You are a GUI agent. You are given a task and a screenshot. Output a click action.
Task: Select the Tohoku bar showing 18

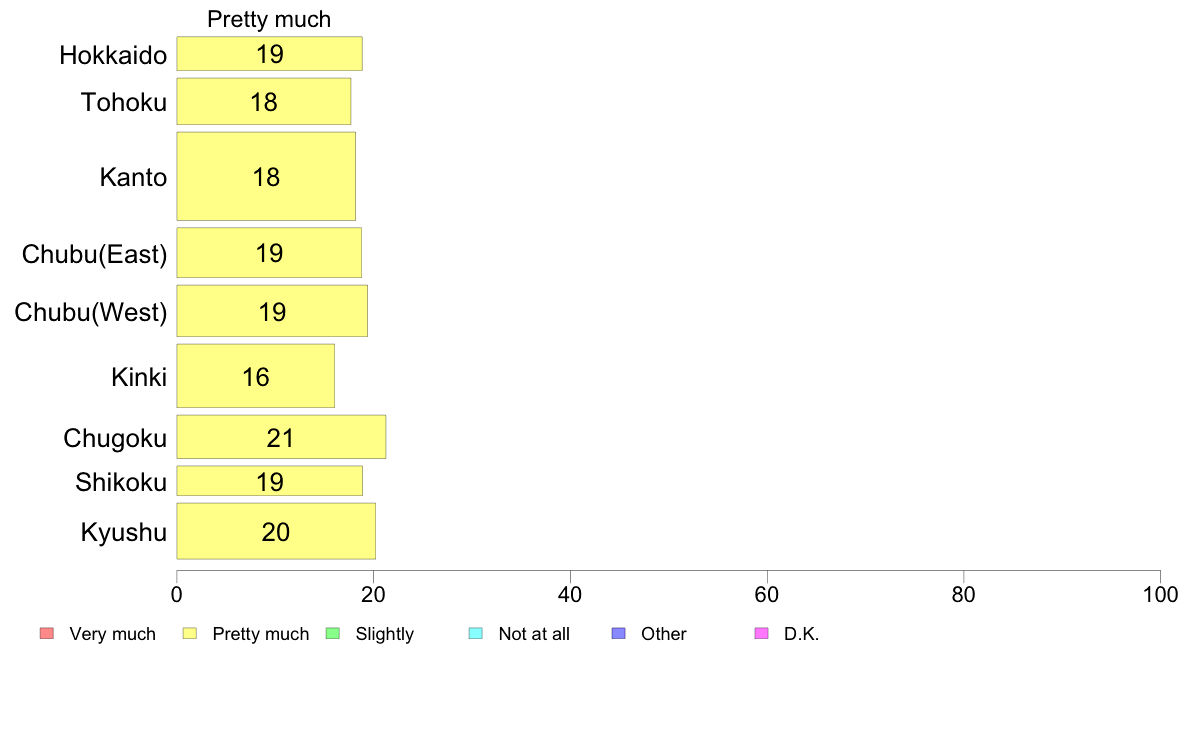pos(264,101)
